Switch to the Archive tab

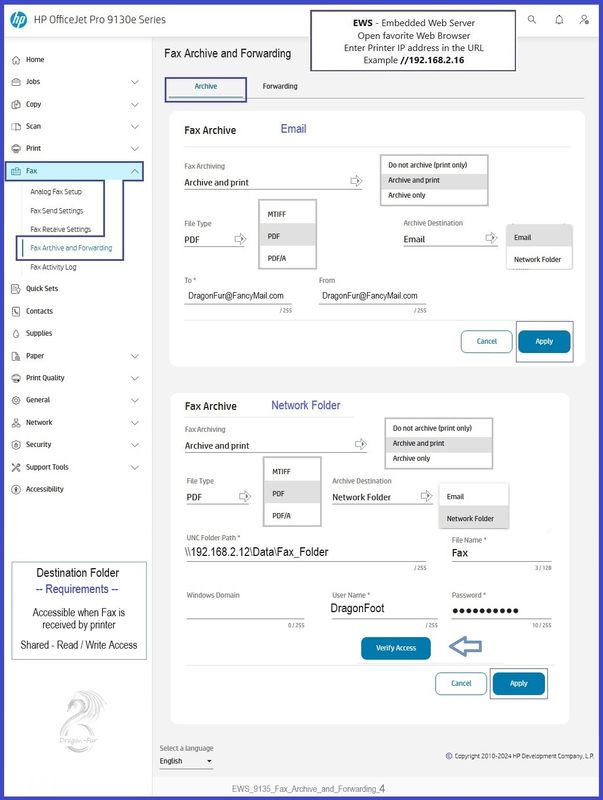point(206,87)
